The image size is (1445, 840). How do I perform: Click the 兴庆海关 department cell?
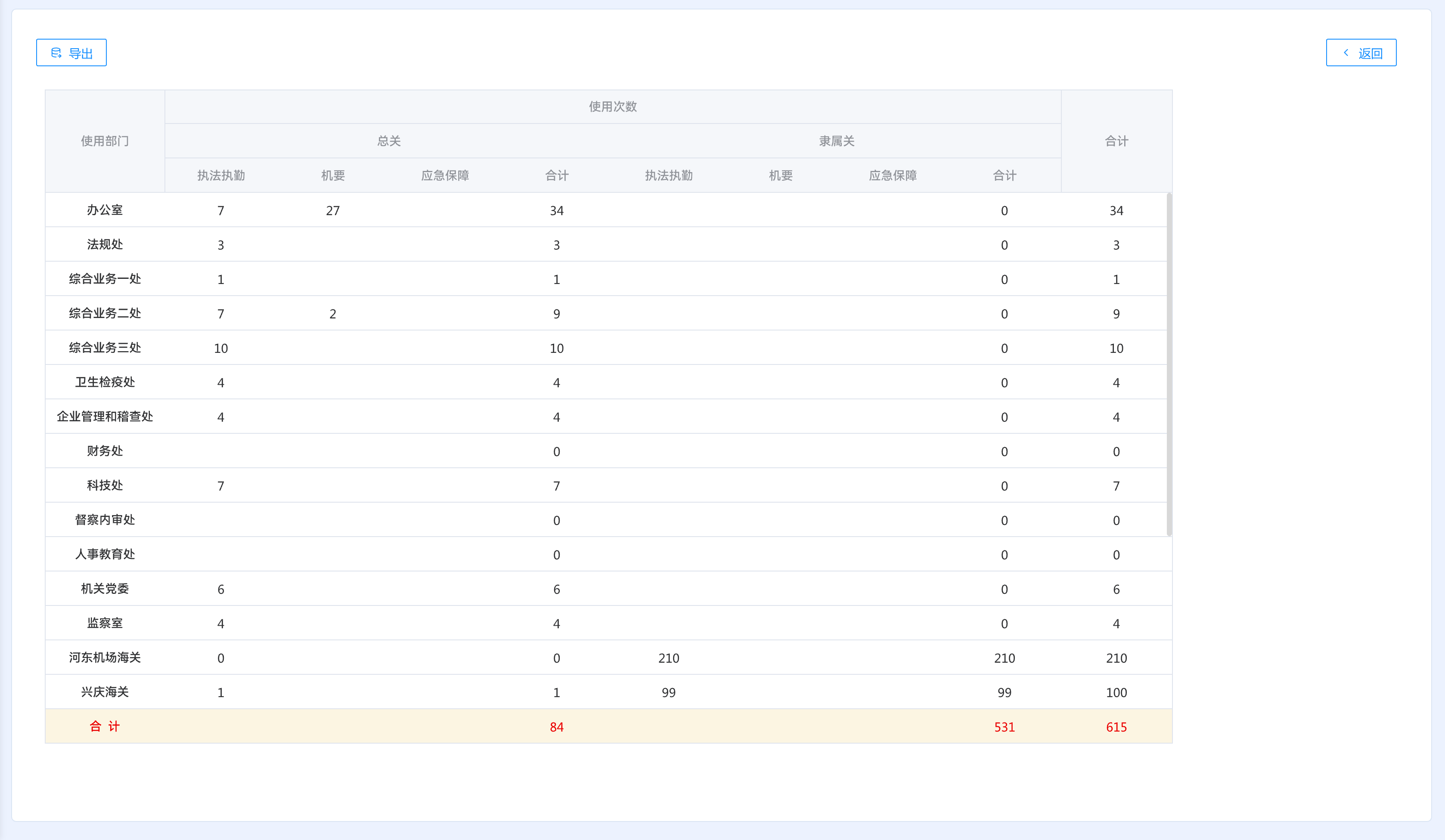click(x=104, y=692)
